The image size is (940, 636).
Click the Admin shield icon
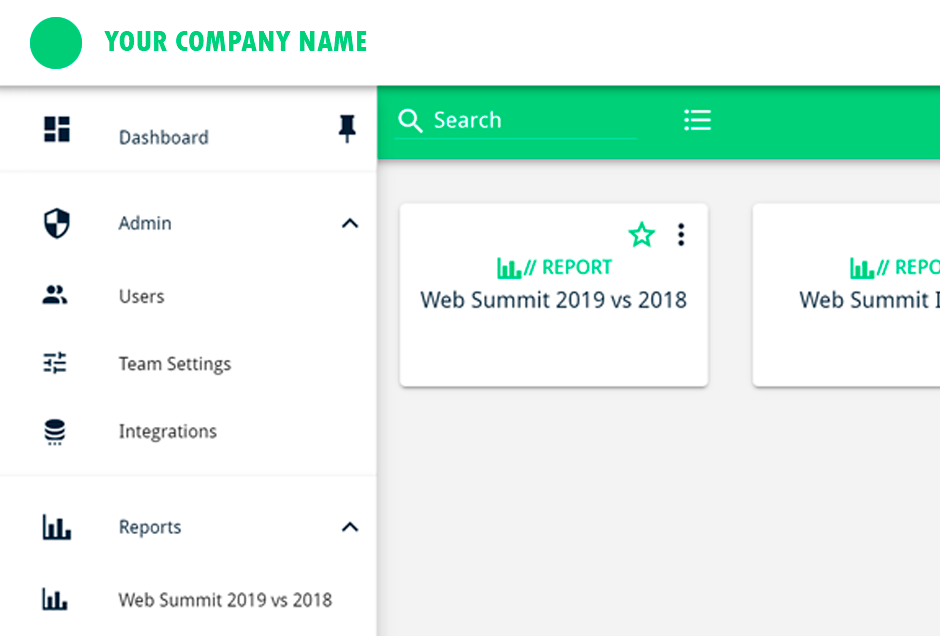(x=57, y=223)
